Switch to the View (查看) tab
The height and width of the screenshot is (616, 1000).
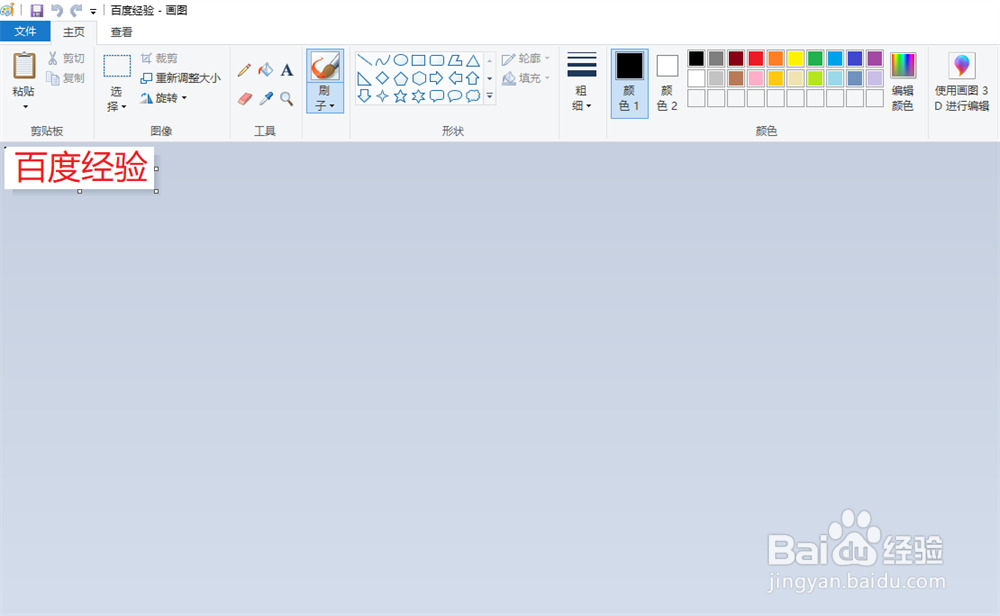121,32
